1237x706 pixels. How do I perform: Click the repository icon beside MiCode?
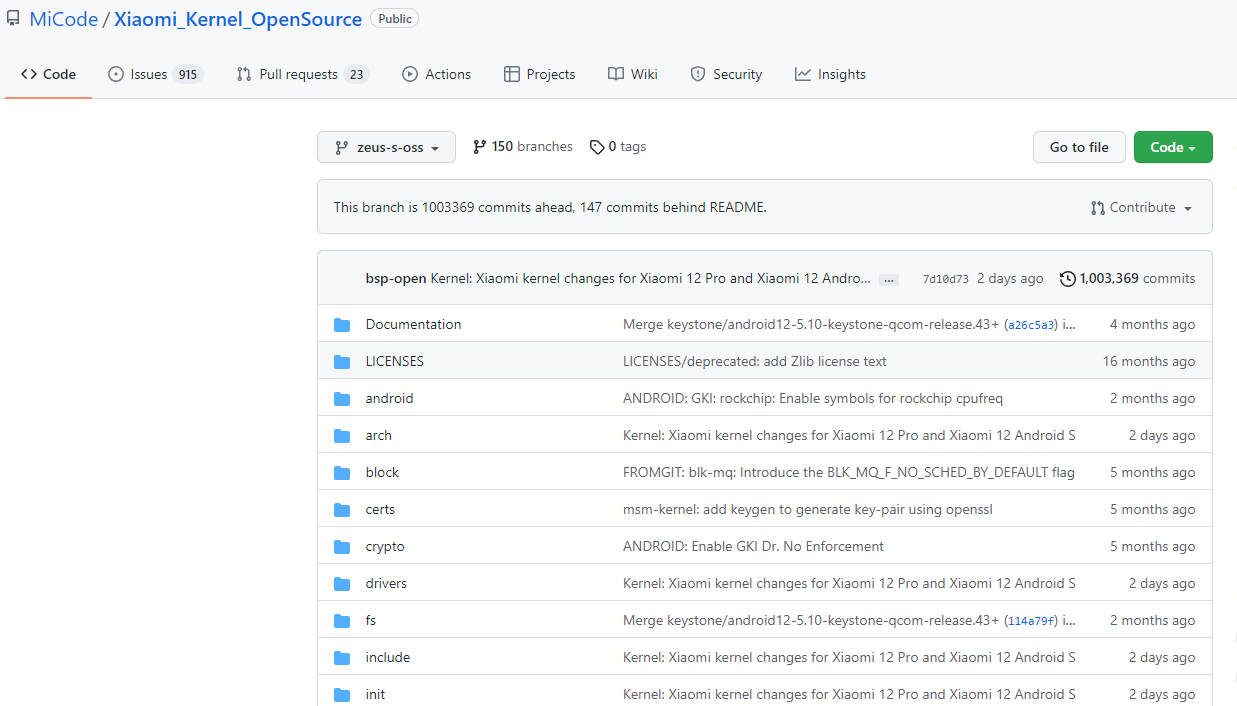[x=13, y=19]
